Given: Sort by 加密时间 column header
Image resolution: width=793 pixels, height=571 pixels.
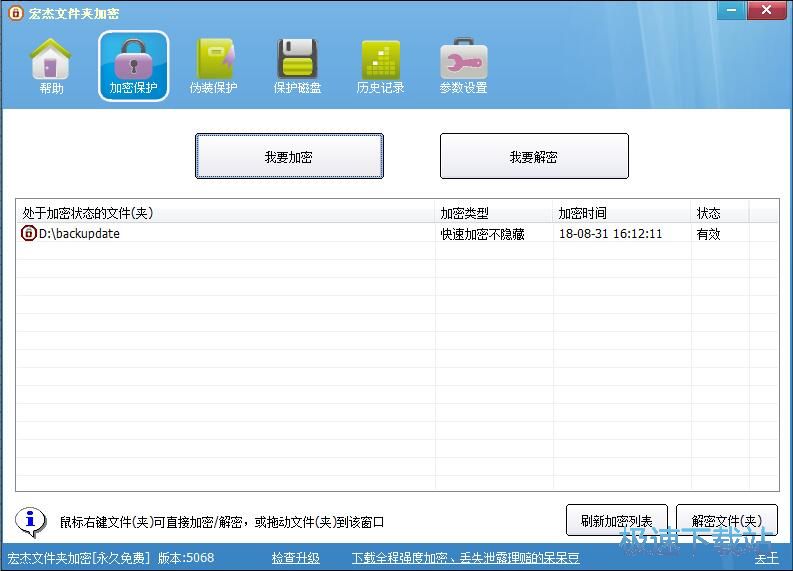Looking at the screenshot, I should pos(622,213).
